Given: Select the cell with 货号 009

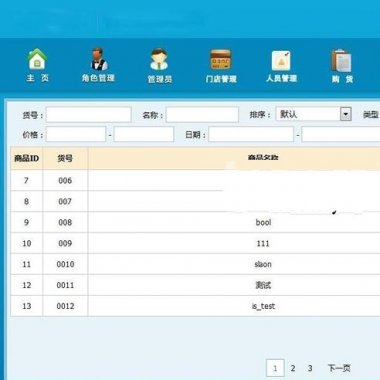Looking at the screenshot, I should pyautogui.click(x=65, y=243).
